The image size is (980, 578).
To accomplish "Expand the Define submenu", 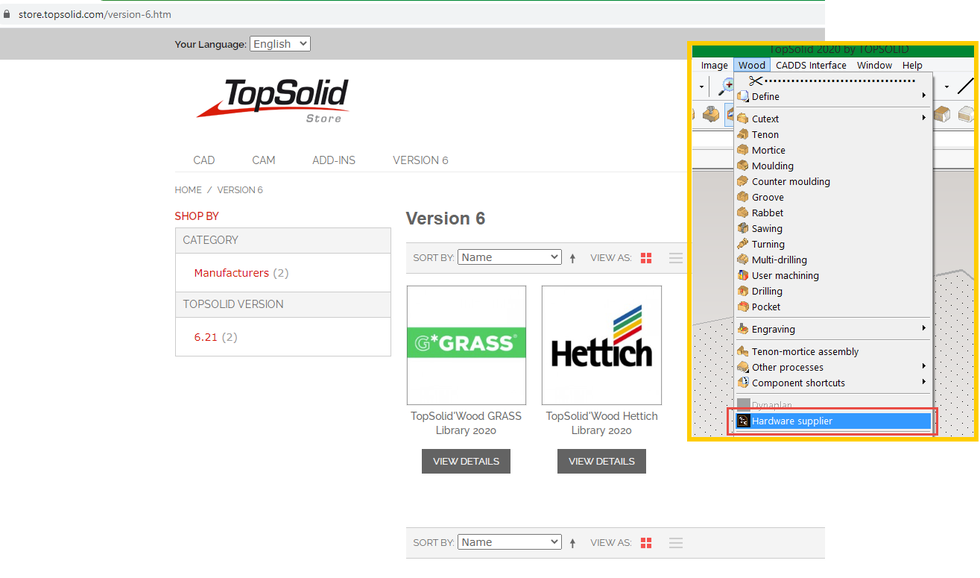I will (x=833, y=96).
